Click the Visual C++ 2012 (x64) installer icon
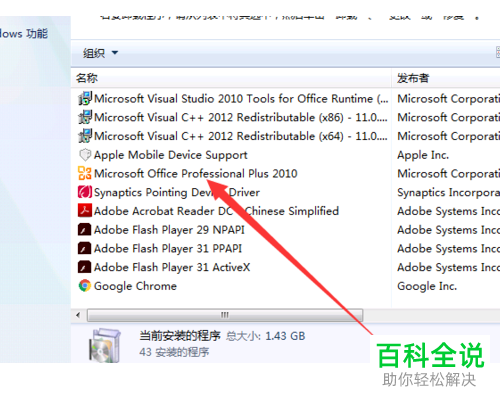 coord(85,136)
